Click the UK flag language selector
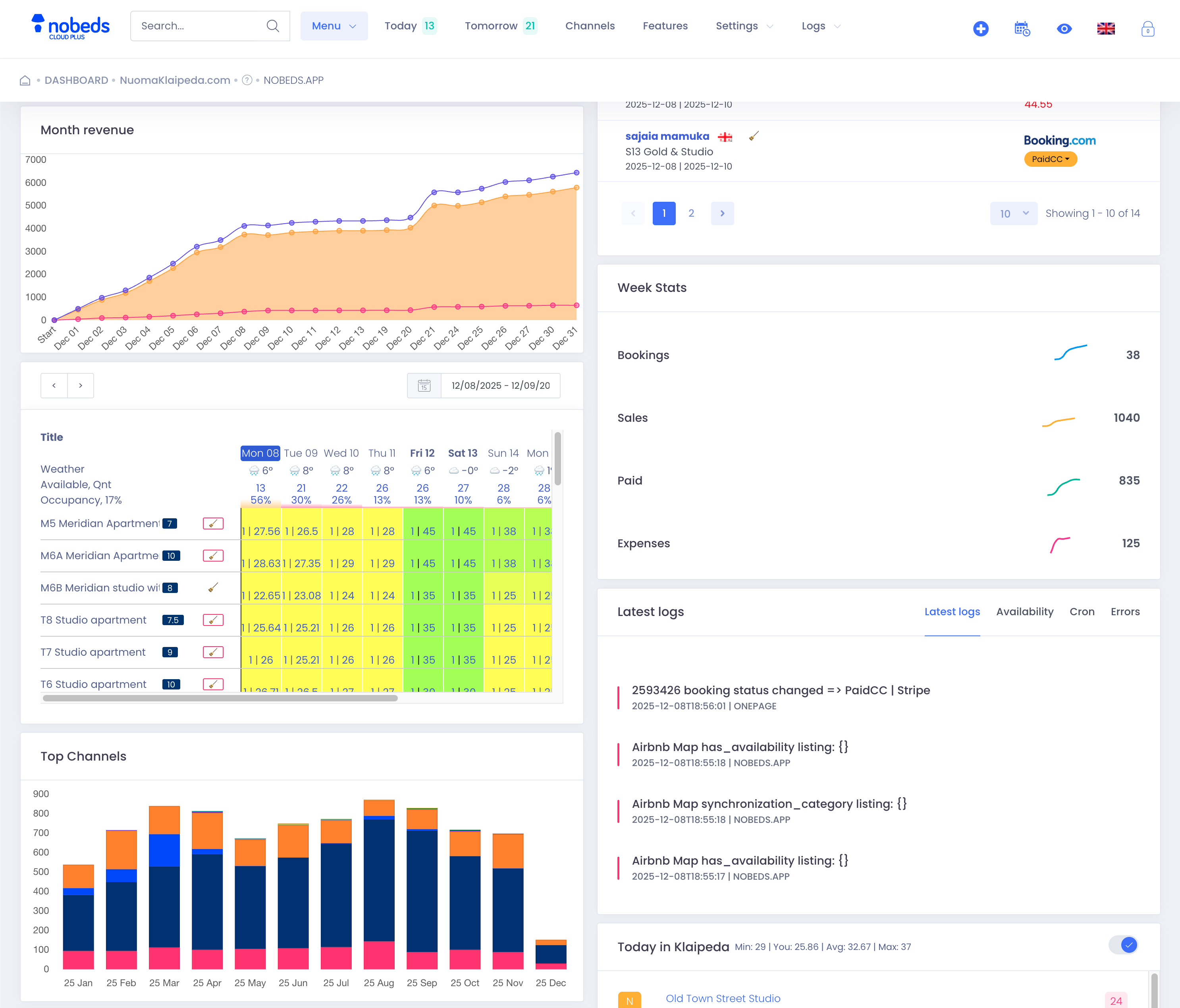This screenshot has height=1008, width=1180. pyautogui.click(x=1105, y=27)
